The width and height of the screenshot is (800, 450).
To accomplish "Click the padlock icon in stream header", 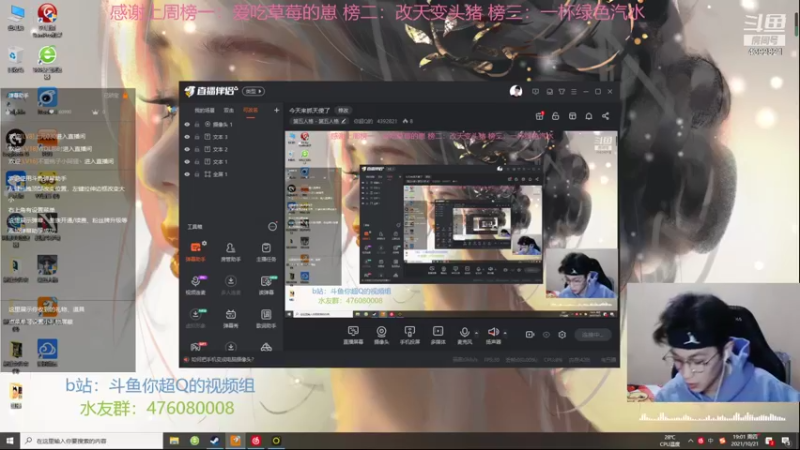I will click(x=556, y=116).
